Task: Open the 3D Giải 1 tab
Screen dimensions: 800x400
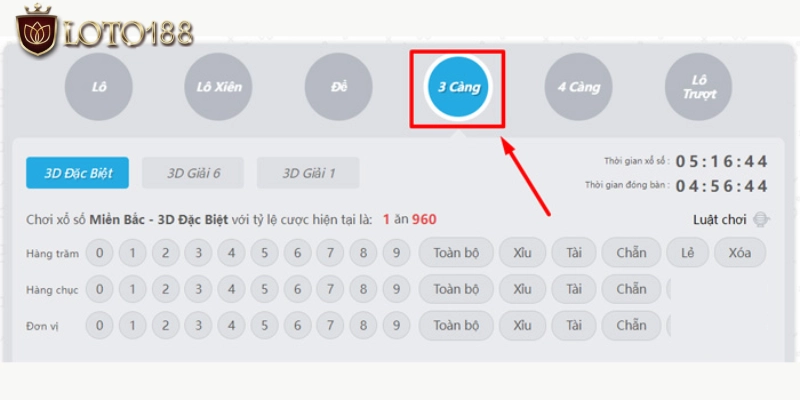Action: (x=308, y=173)
